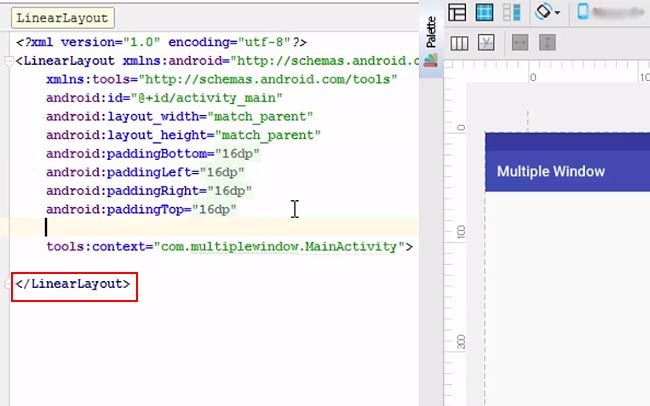The width and height of the screenshot is (650, 406).
Task: Click the LinearLayout breadcrumb
Action: click(x=63, y=18)
